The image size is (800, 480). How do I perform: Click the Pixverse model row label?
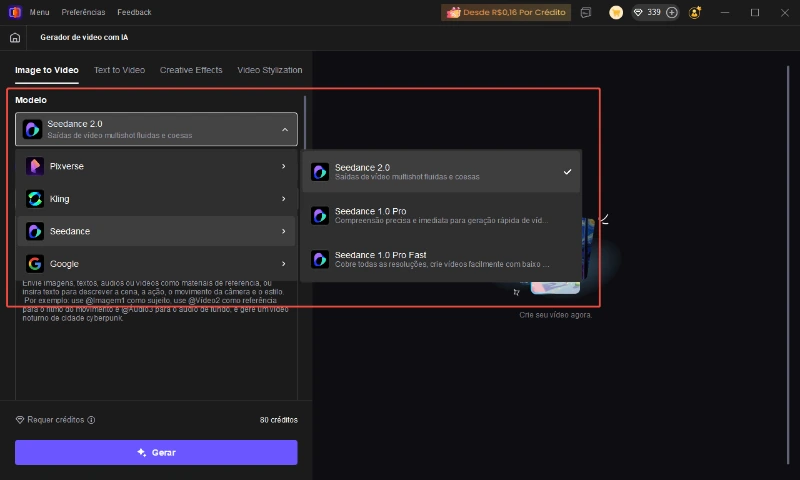coord(67,166)
